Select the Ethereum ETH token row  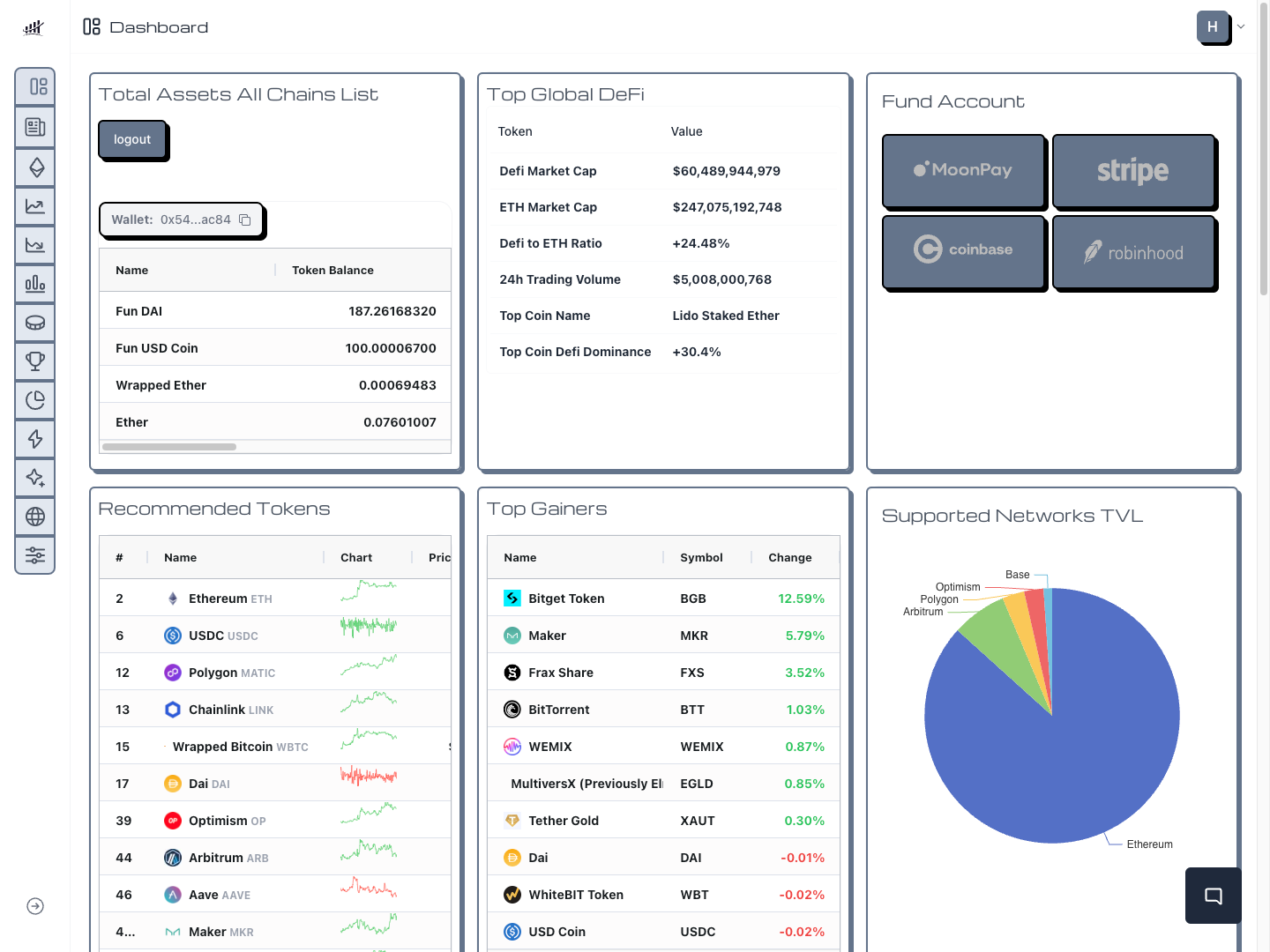pyautogui.click(x=275, y=598)
